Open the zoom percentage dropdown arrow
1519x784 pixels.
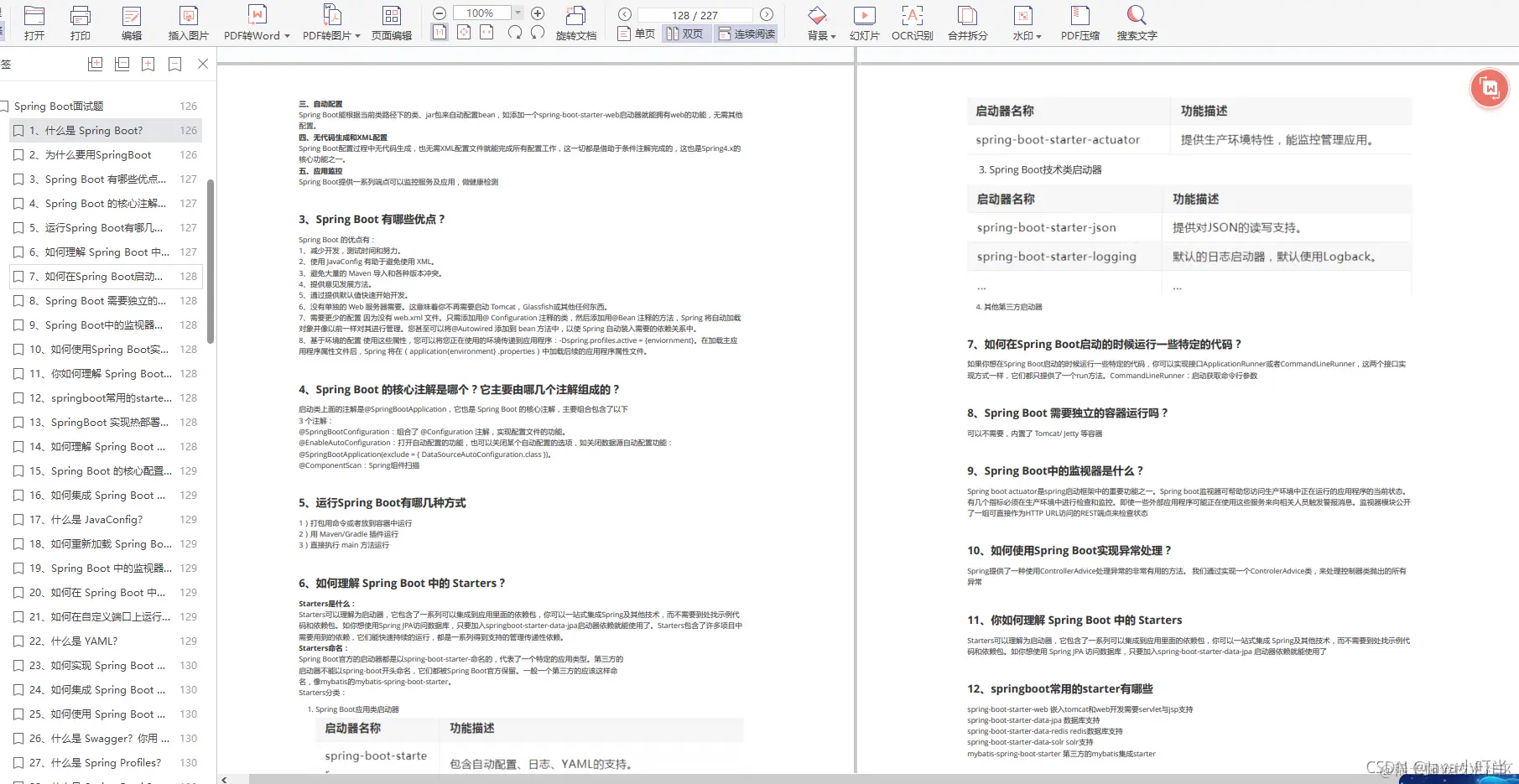click(x=518, y=13)
